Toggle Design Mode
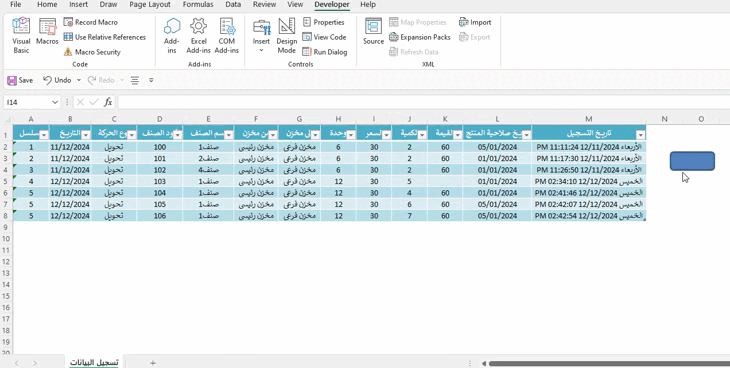The height and width of the screenshot is (368, 730). (x=286, y=36)
